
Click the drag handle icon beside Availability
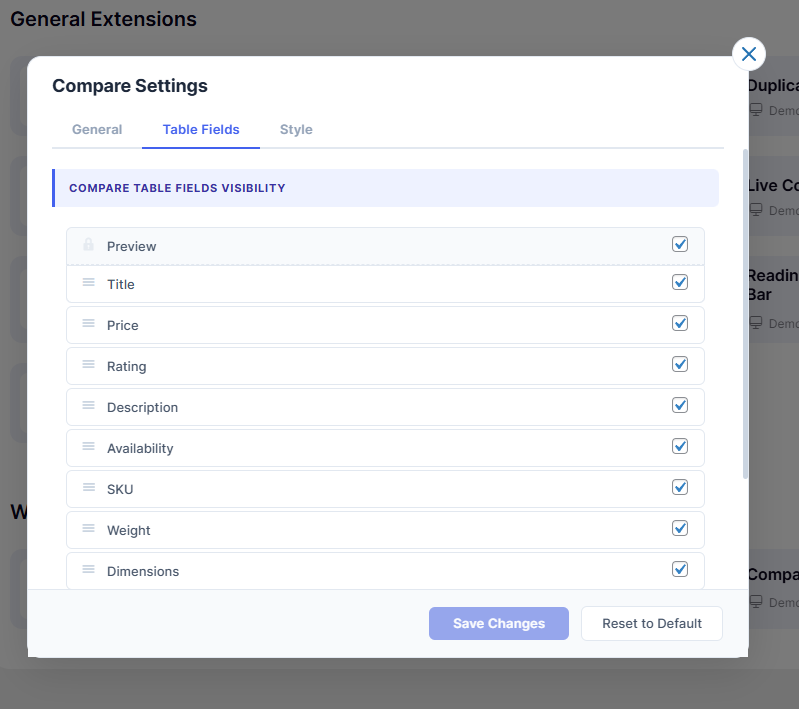(x=88, y=447)
